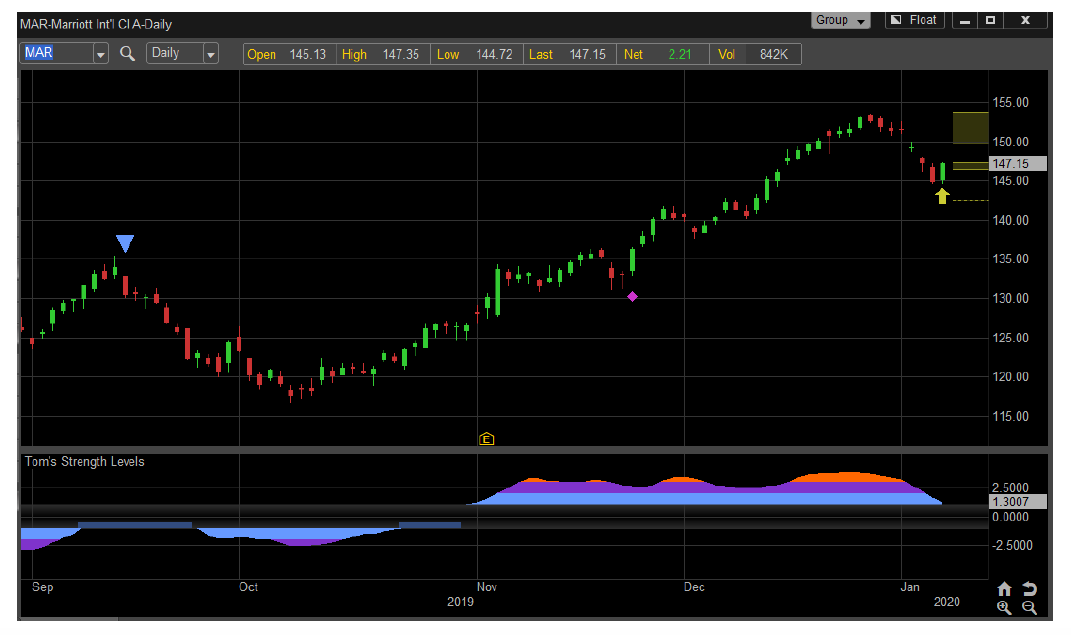Click the earnings E marker on chart
1071x635 pixels.
[x=486, y=438]
